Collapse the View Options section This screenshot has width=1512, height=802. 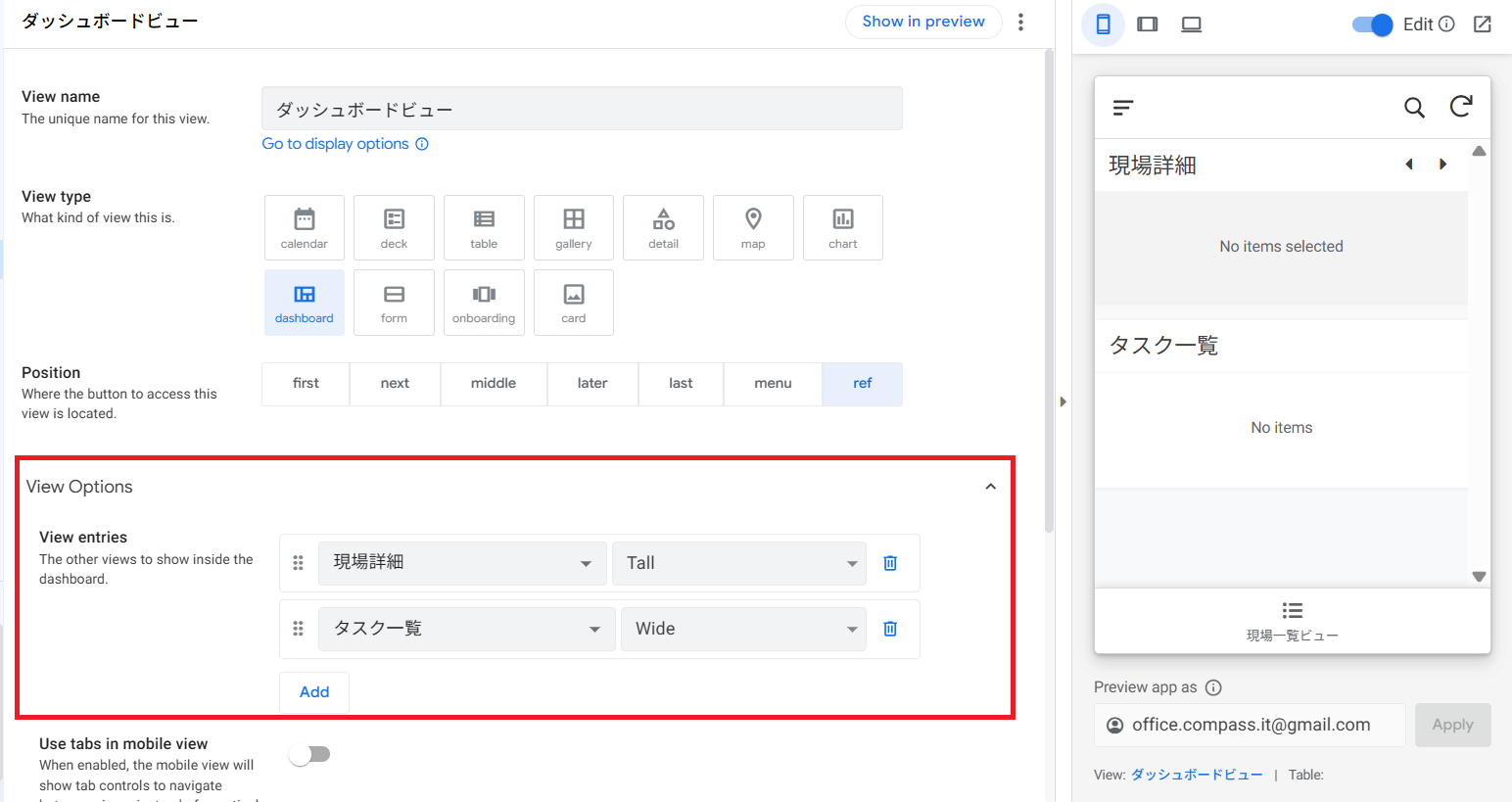tap(990, 487)
